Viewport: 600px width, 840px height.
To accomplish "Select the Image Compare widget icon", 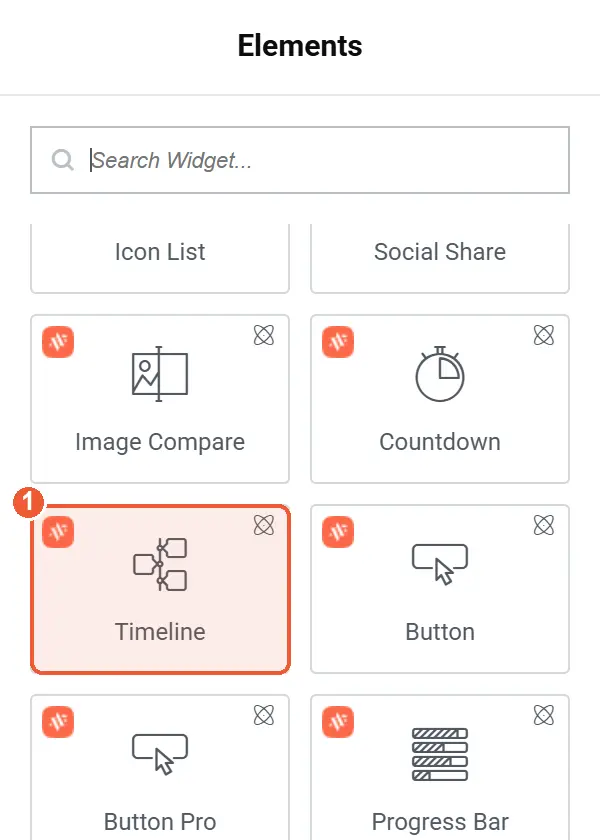I will point(160,374).
